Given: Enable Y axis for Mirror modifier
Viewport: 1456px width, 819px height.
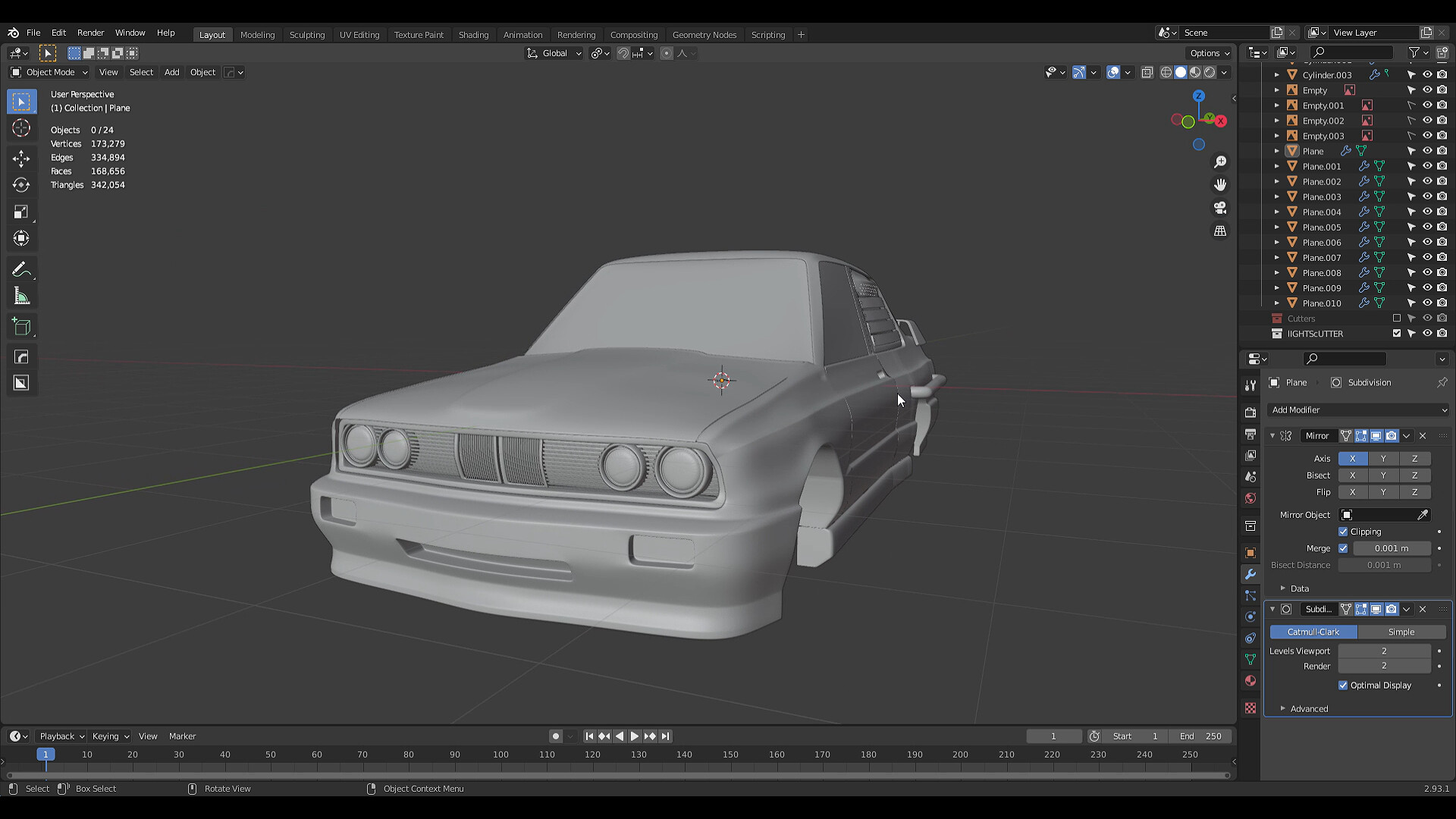Looking at the screenshot, I should (x=1383, y=459).
